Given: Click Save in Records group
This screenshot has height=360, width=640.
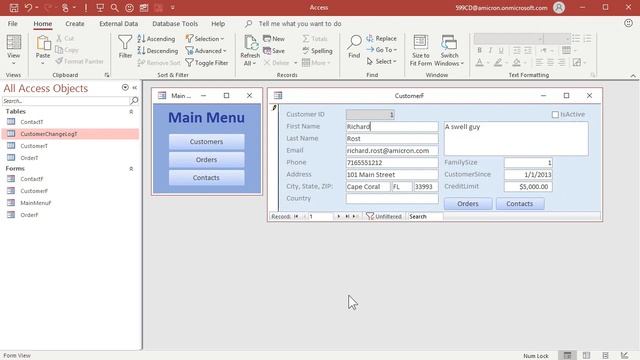Looking at the screenshot, I should (274, 51).
